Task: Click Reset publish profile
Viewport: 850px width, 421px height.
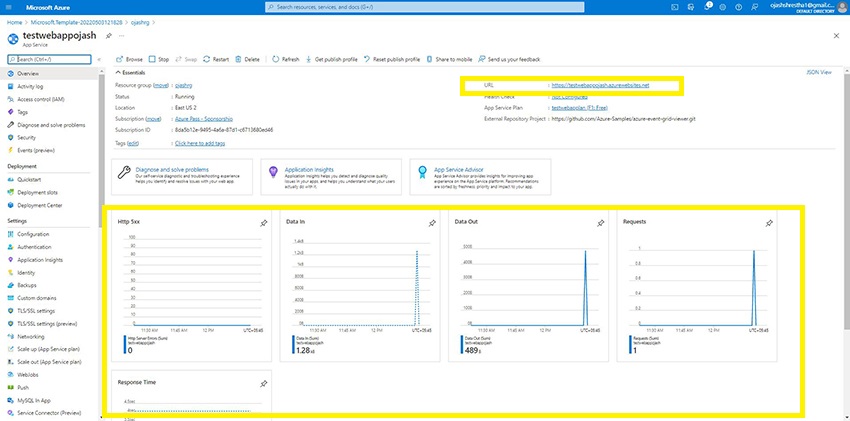Action: click(392, 60)
